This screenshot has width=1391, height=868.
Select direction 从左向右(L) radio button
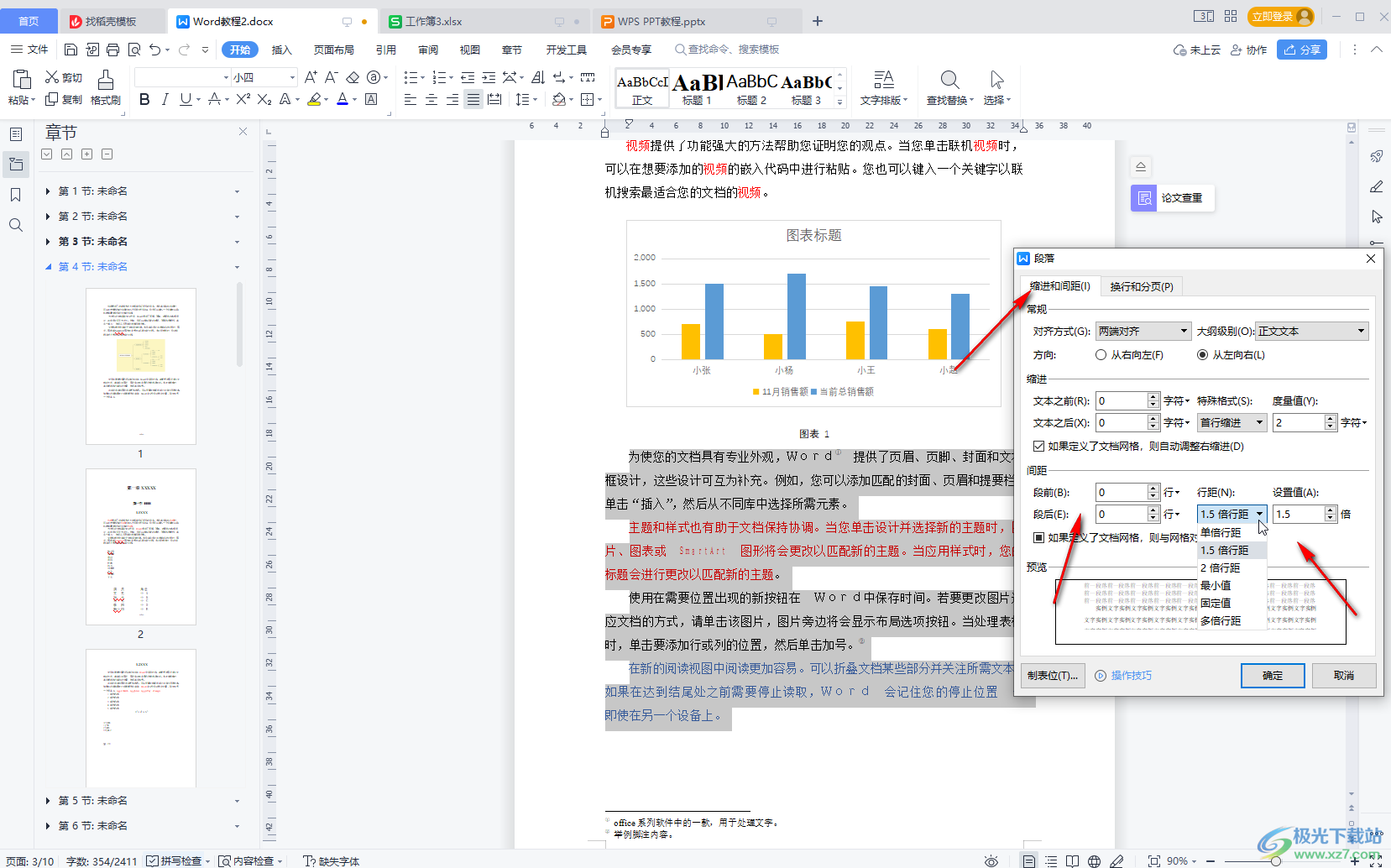tap(1202, 355)
